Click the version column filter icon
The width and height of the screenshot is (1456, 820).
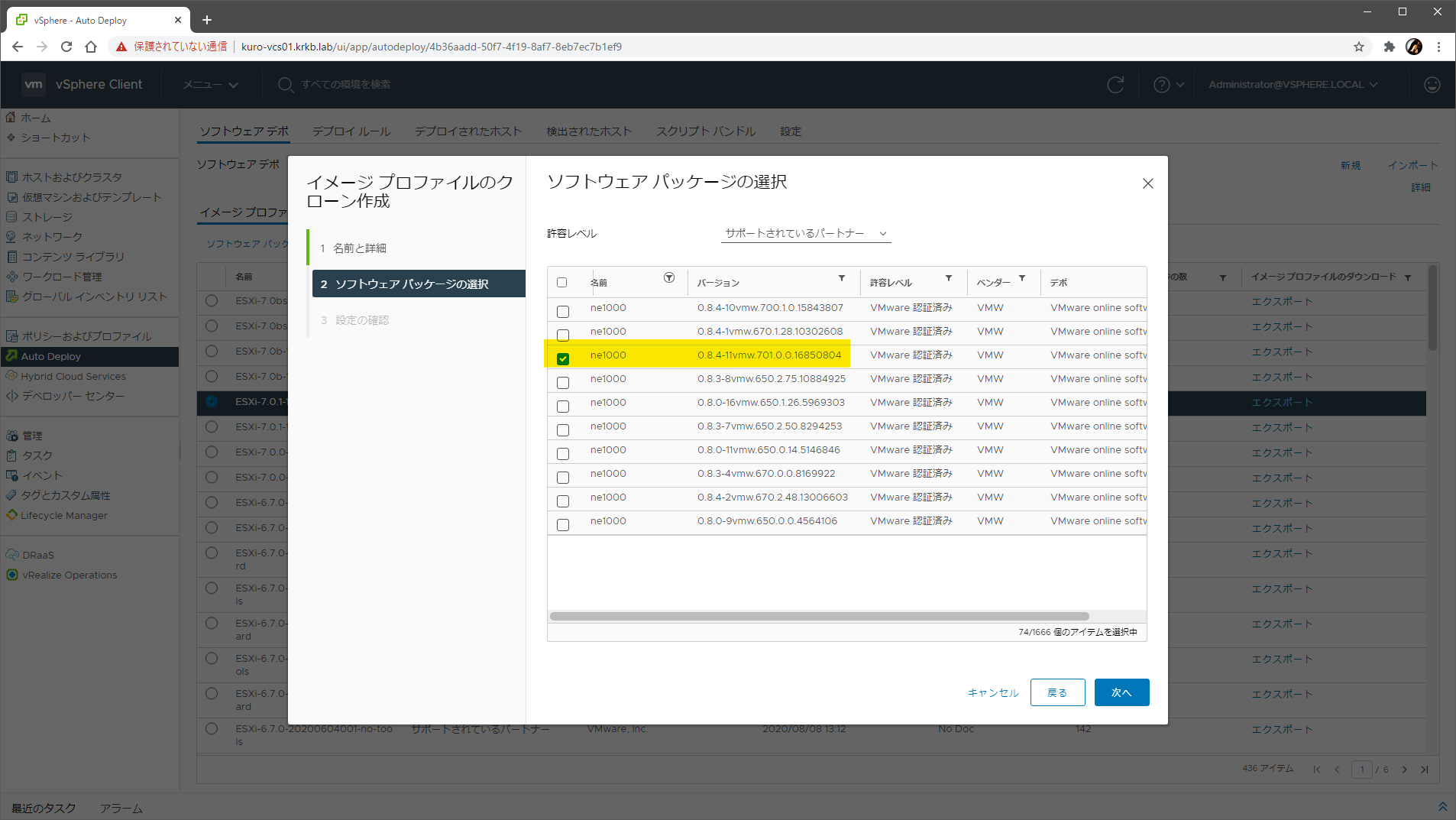point(842,278)
